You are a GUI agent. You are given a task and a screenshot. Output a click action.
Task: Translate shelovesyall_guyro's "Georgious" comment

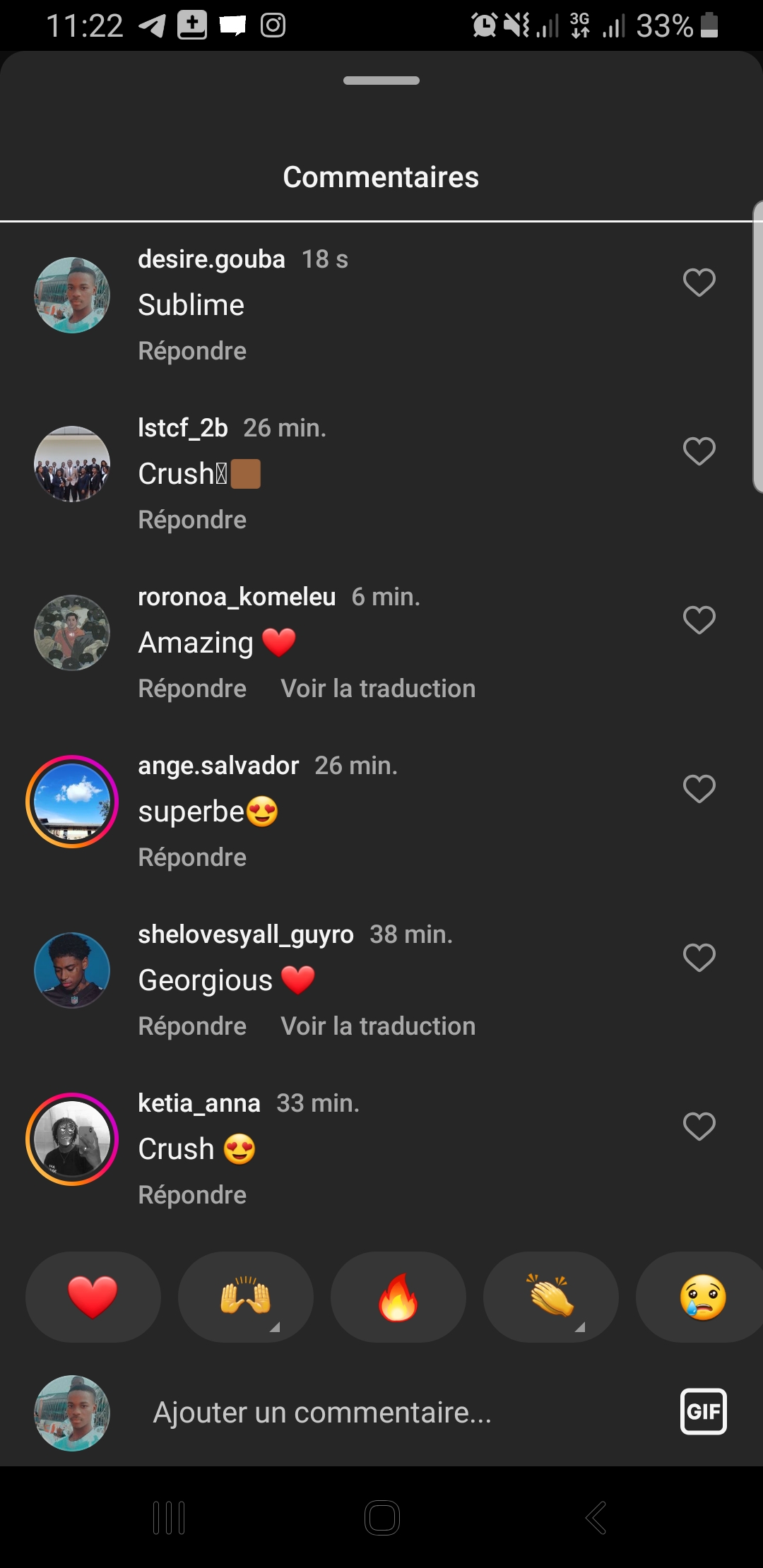click(378, 1026)
